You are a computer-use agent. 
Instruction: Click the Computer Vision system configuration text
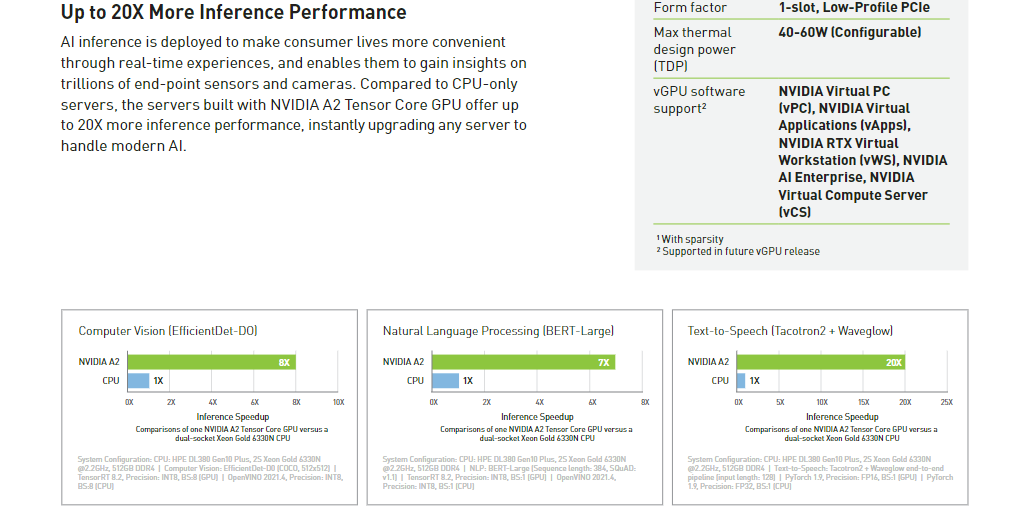(210, 473)
